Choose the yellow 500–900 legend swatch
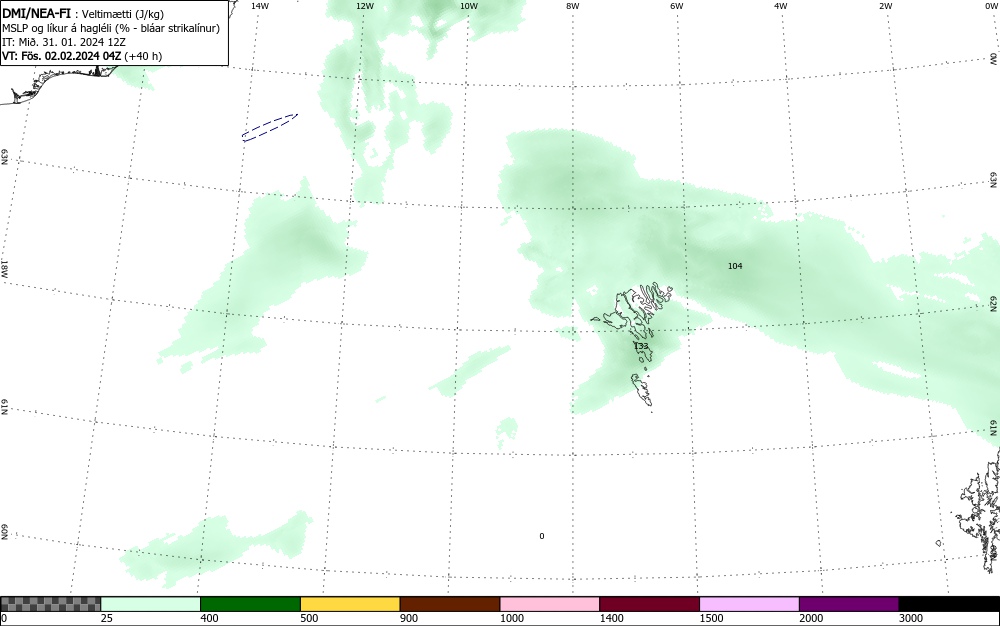The image size is (1000, 626). (350, 604)
